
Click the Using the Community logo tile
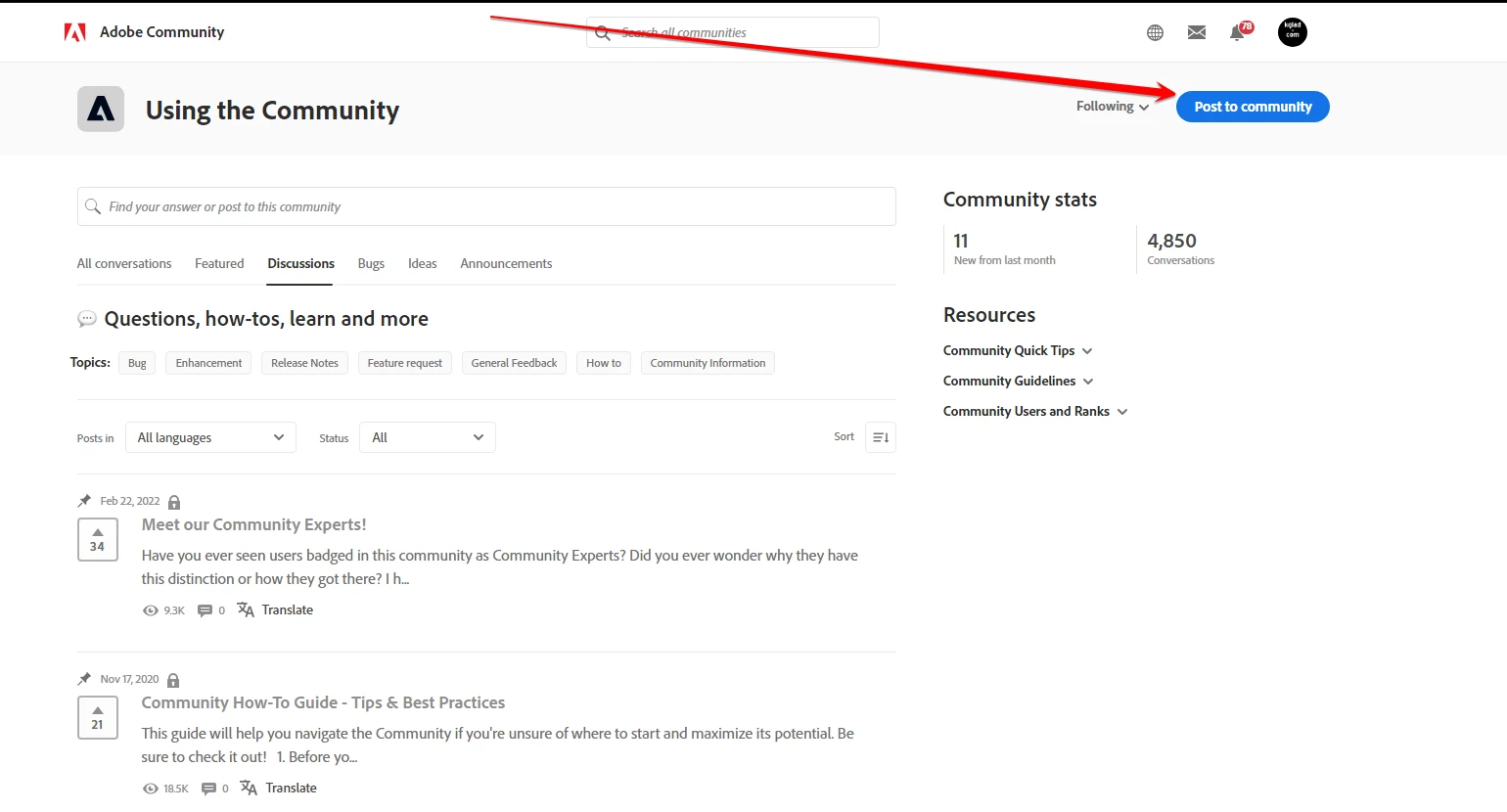pyautogui.click(x=101, y=109)
